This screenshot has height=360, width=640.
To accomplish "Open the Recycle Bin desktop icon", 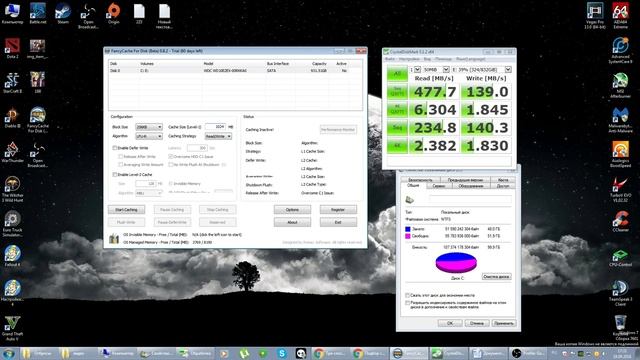I will 620,326.
